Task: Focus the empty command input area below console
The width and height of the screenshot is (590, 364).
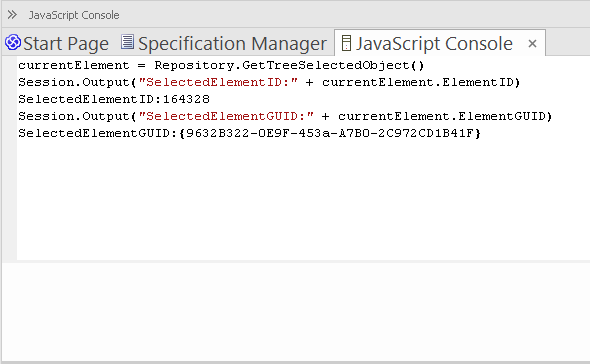Action: [x=296, y=312]
